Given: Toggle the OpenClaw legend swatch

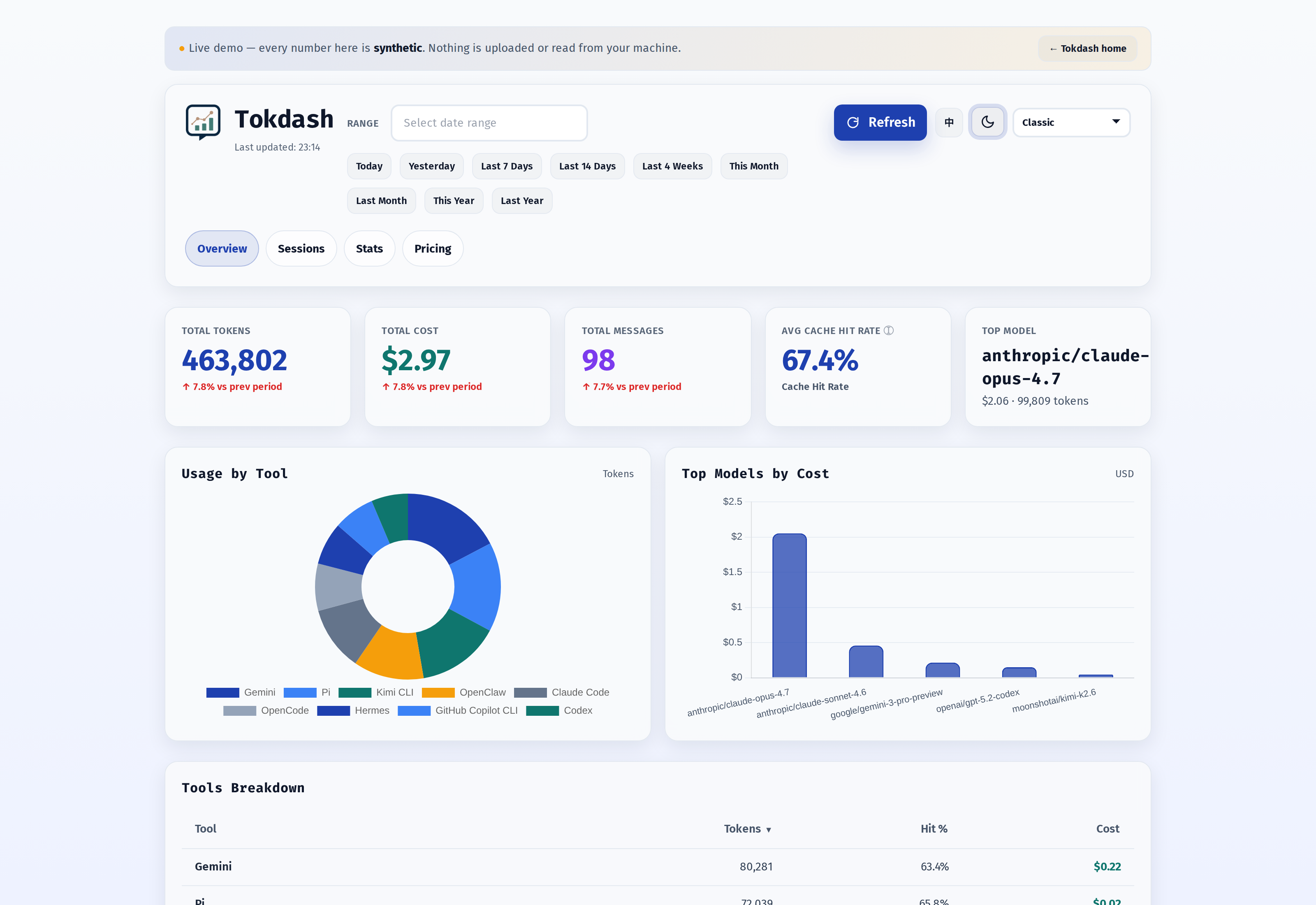Looking at the screenshot, I should pos(438,692).
